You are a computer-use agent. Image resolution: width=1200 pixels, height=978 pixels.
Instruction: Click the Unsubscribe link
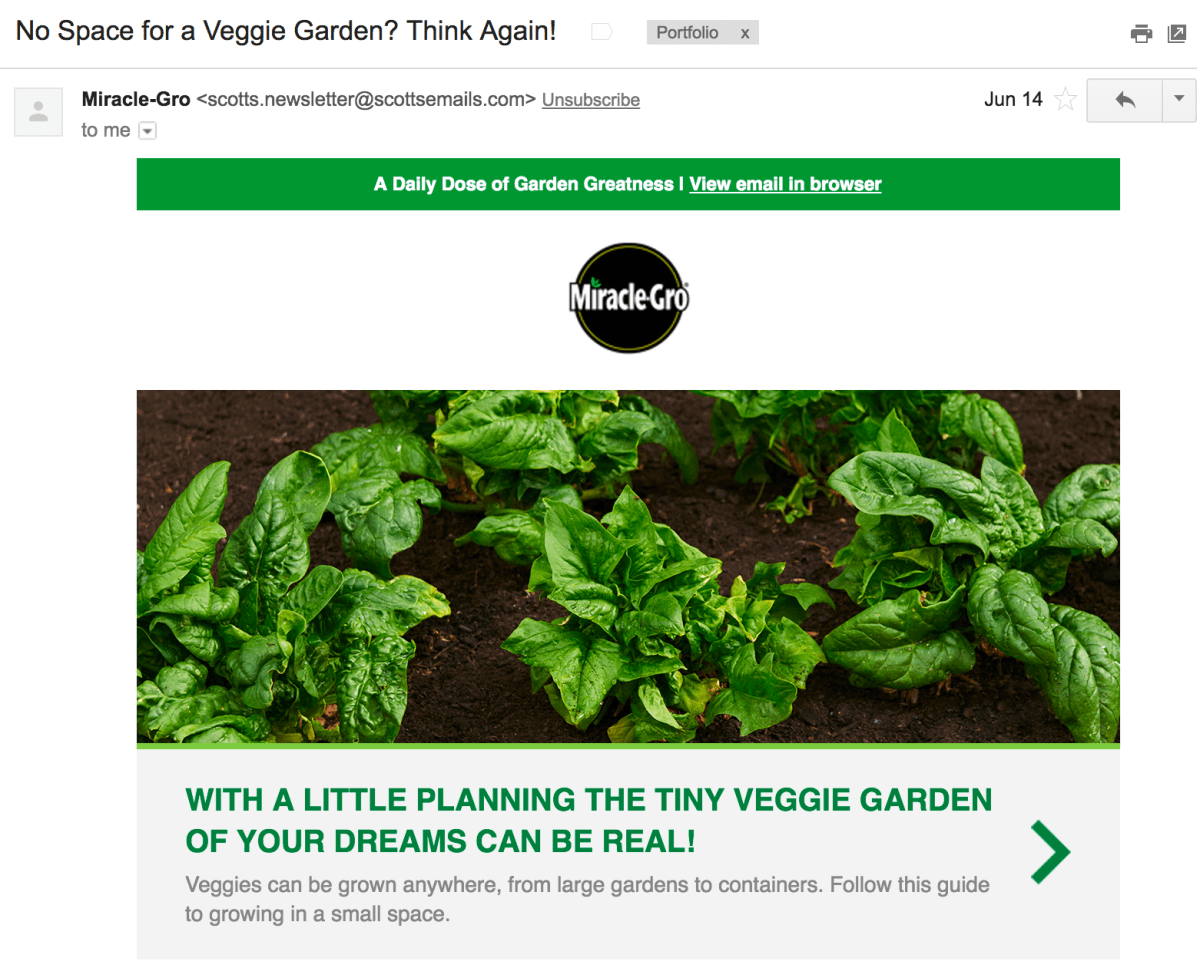[591, 100]
